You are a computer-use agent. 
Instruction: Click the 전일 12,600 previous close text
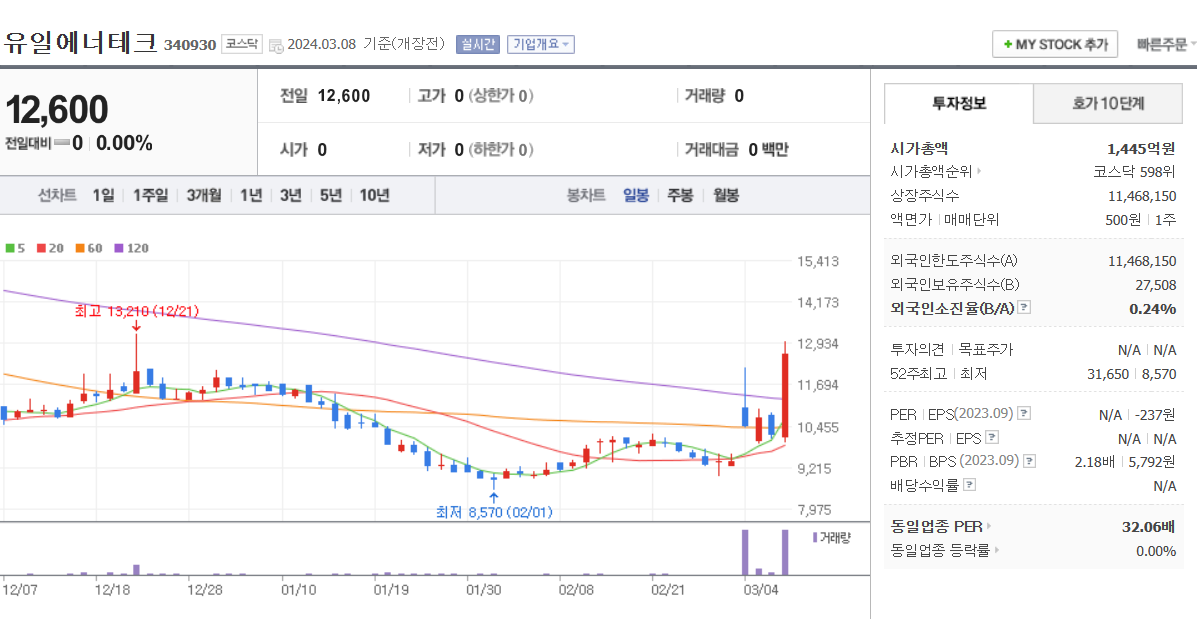325,96
